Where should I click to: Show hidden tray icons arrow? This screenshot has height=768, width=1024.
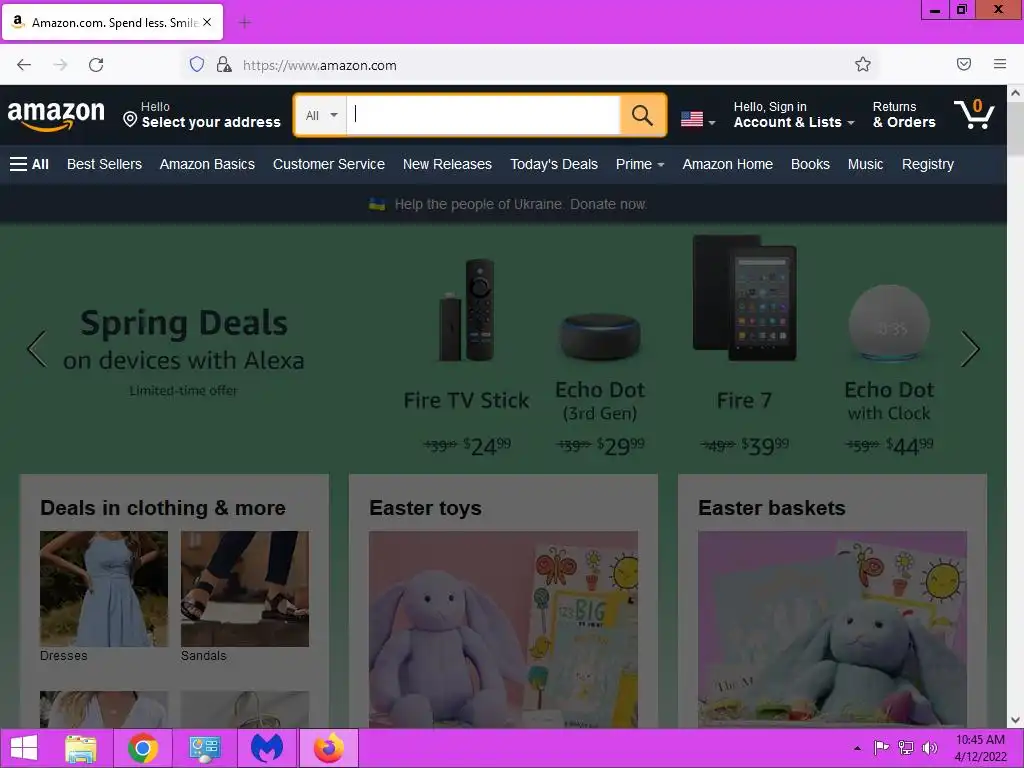857,748
